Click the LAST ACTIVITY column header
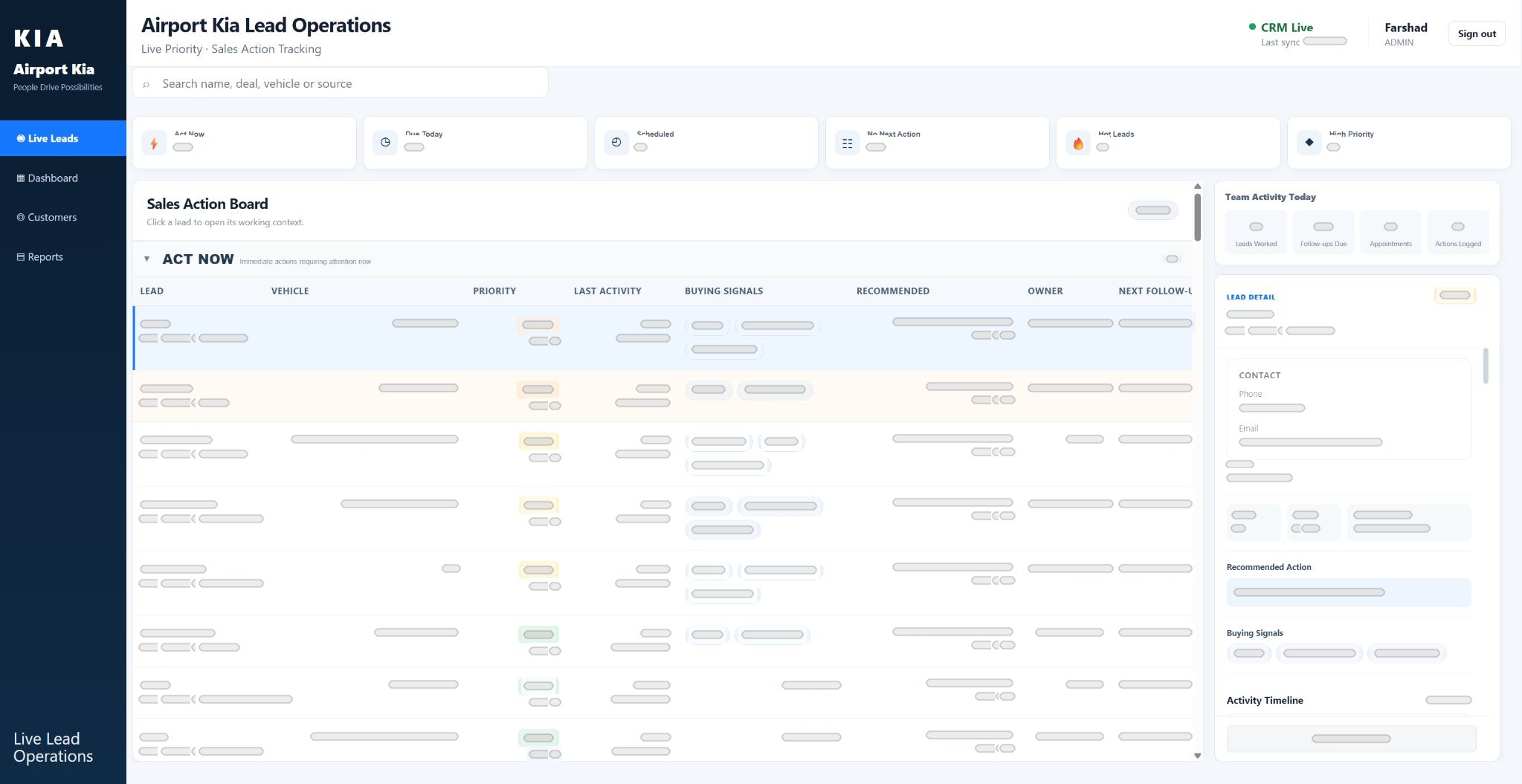Image resolution: width=1522 pixels, height=784 pixels. click(607, 291)
